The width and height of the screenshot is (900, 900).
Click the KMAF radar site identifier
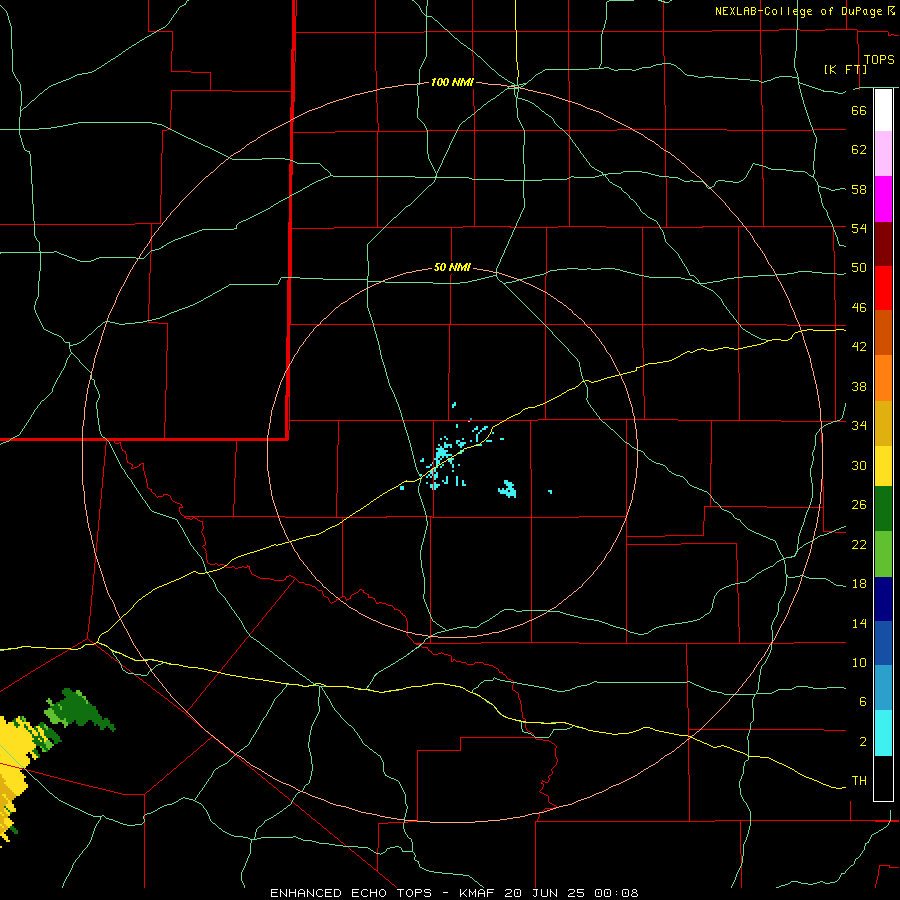(478, 893)
